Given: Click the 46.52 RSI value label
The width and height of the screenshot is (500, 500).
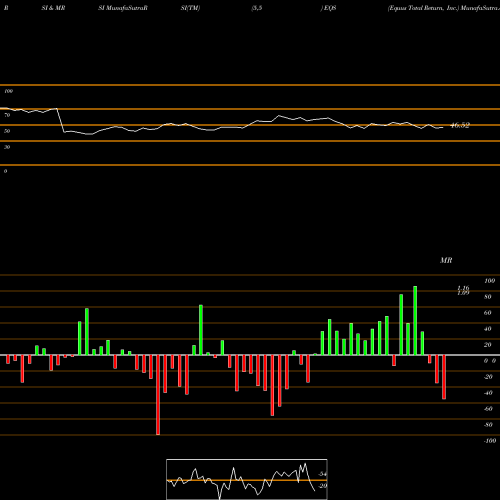Looking at the screenshot, I should (460, 125).
